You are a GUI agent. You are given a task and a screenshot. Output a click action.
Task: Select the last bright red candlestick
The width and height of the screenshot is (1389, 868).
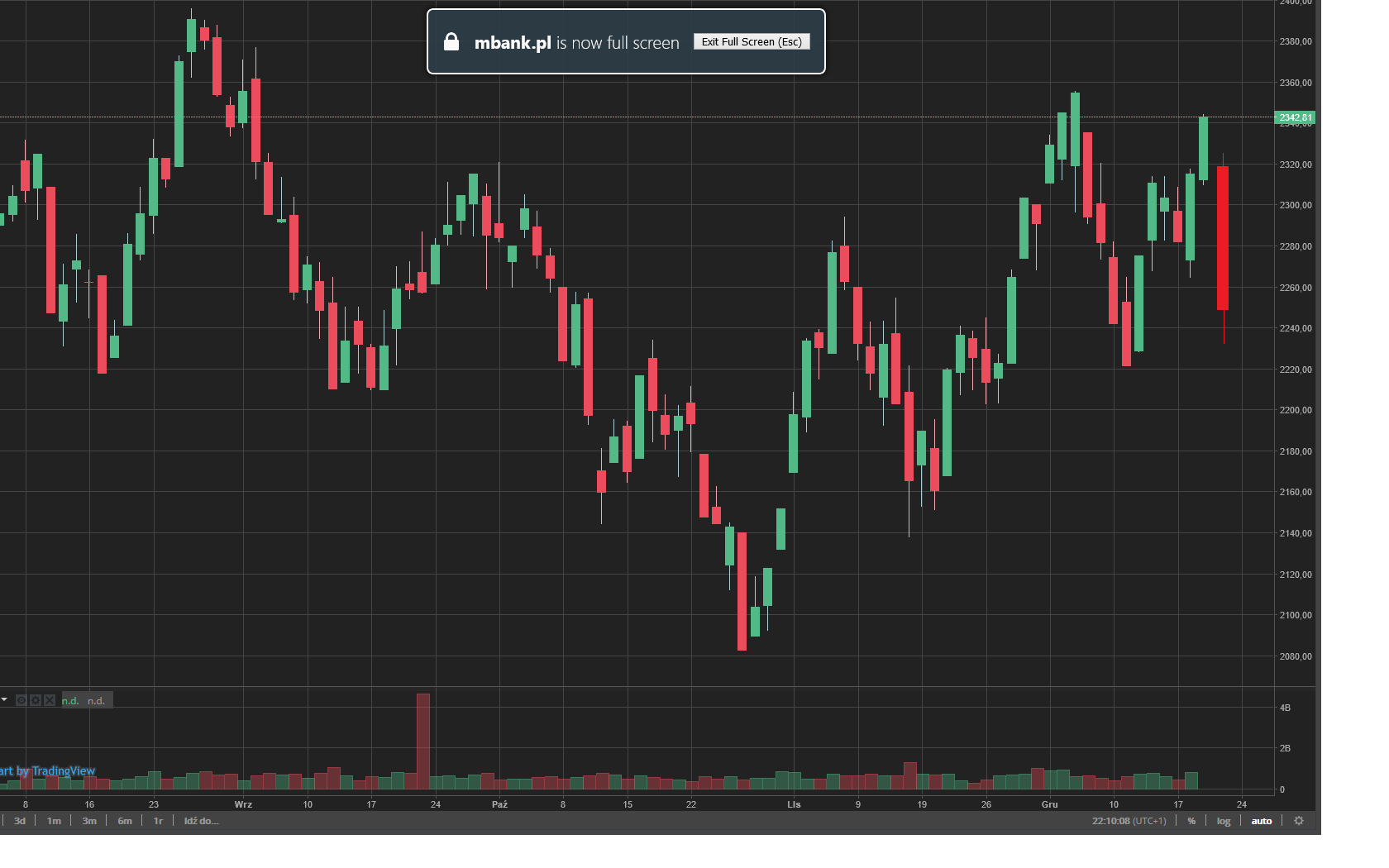point(1223,238)
